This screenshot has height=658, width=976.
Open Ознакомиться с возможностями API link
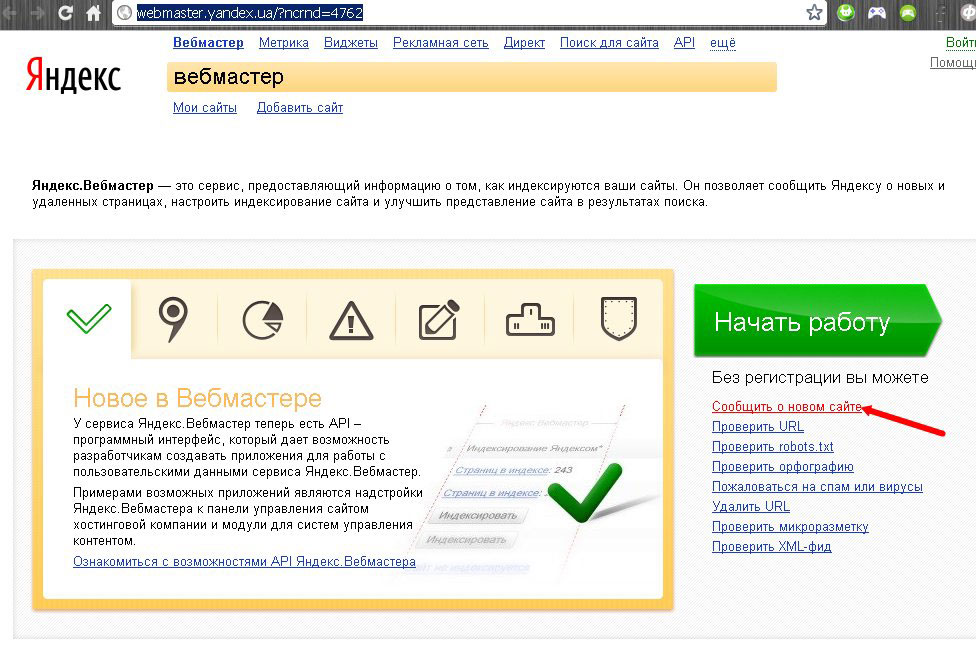click(x=244, y=561)
